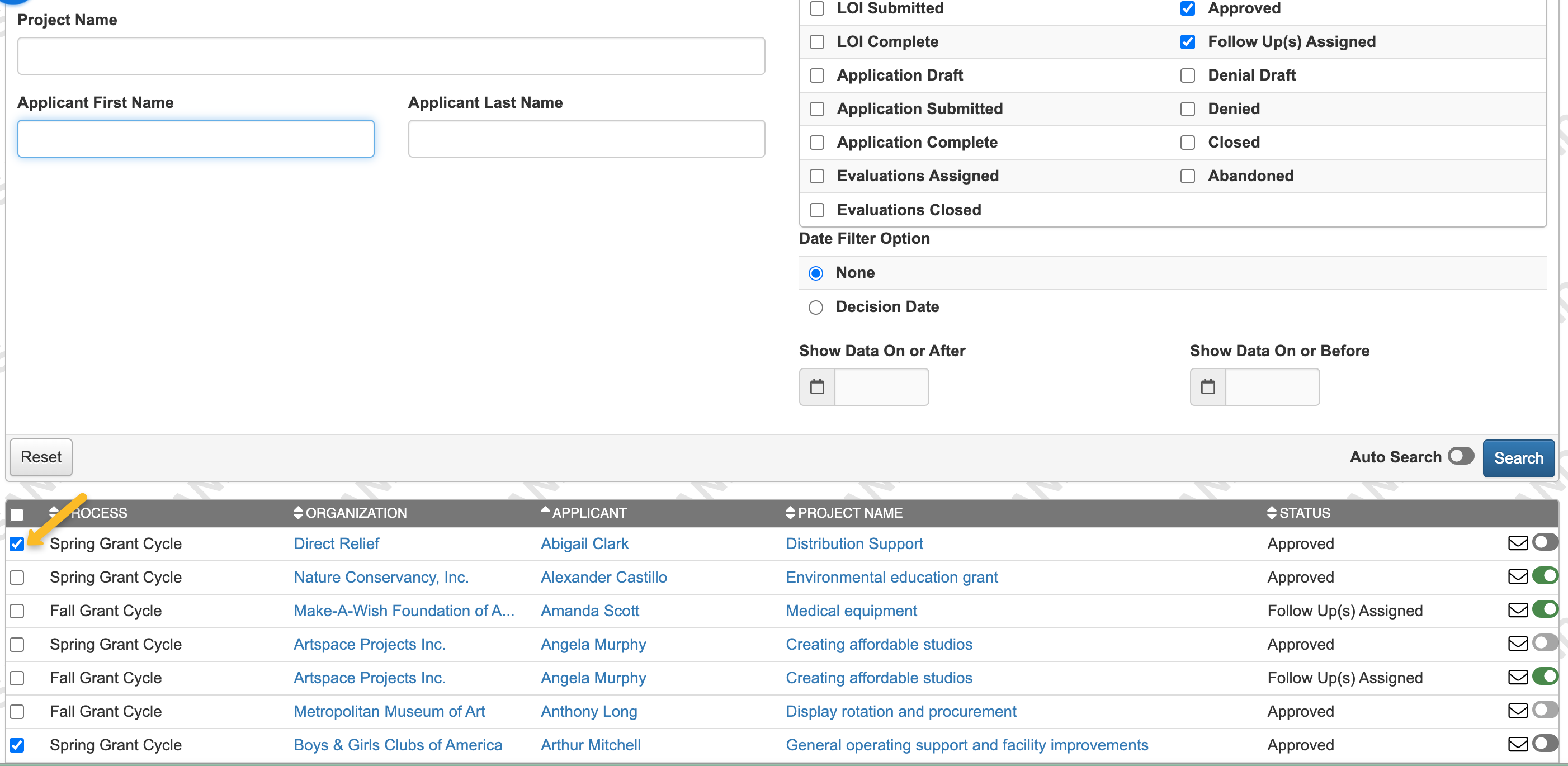Image resolution: width=1568 pixels, height=766 pixels.
Task: Click the sort arrows on the ORGANIZATION column
Action: [x=297, y=512]
